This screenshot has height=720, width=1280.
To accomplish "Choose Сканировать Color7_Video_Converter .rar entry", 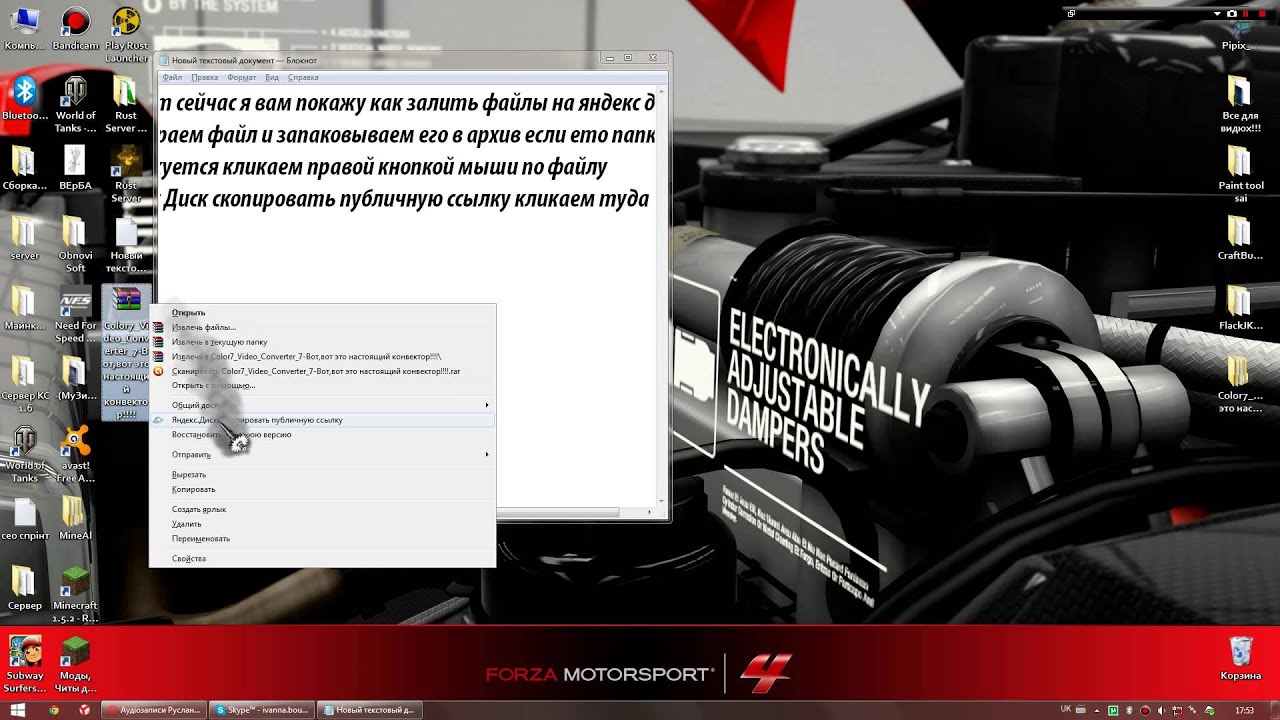I will click(322, 371).
